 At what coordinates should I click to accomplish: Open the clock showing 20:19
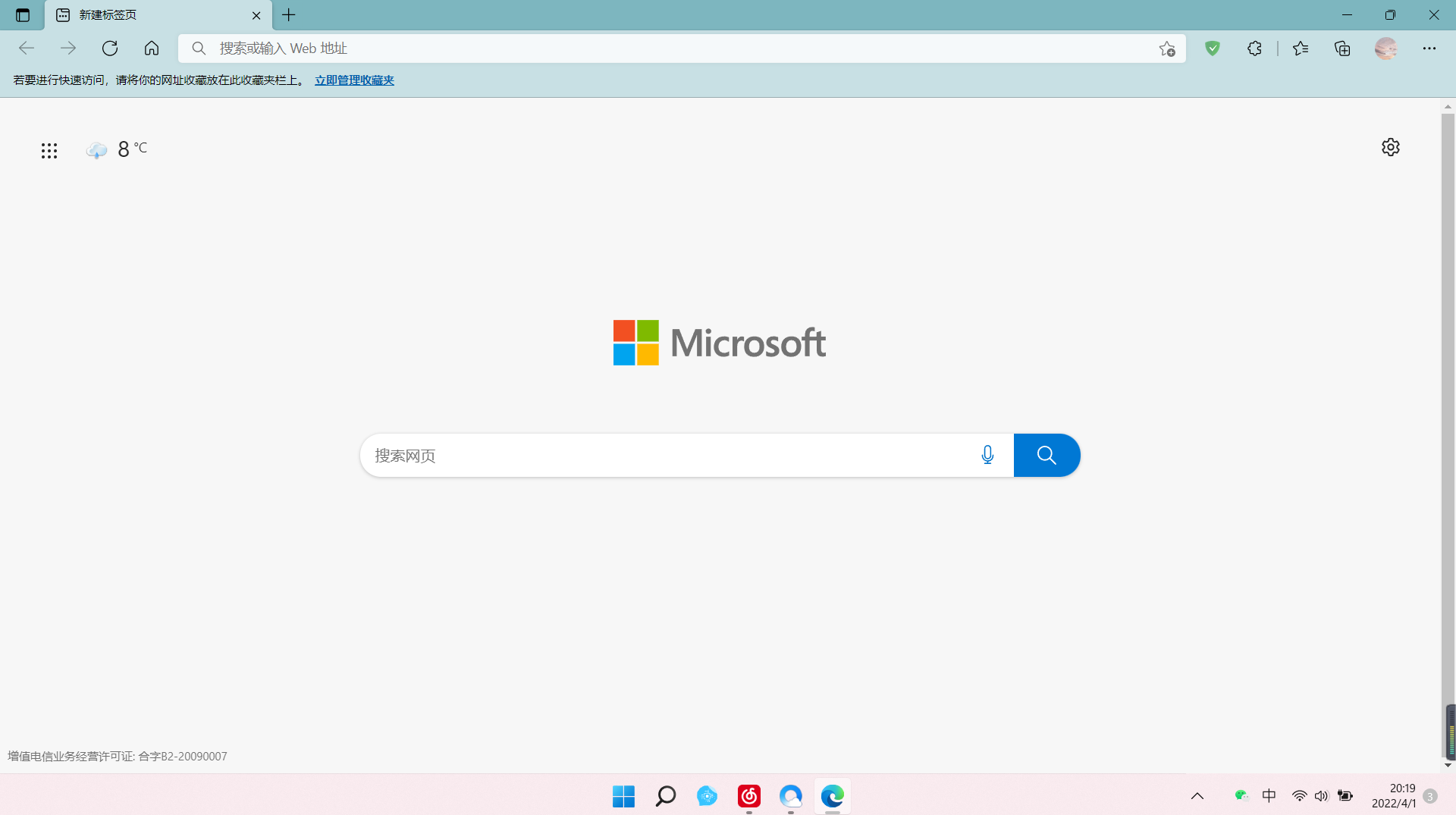pyautogui.click(x=1394, y=796)
